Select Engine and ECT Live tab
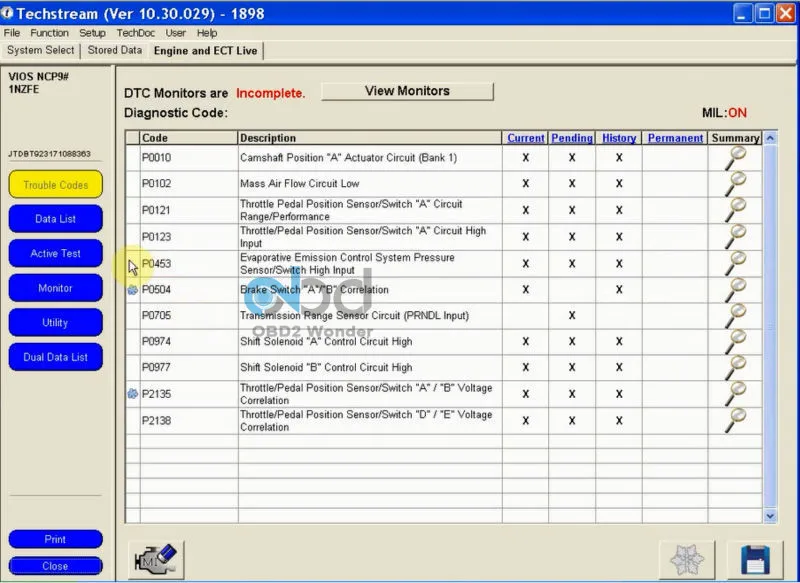 [206, 50]
